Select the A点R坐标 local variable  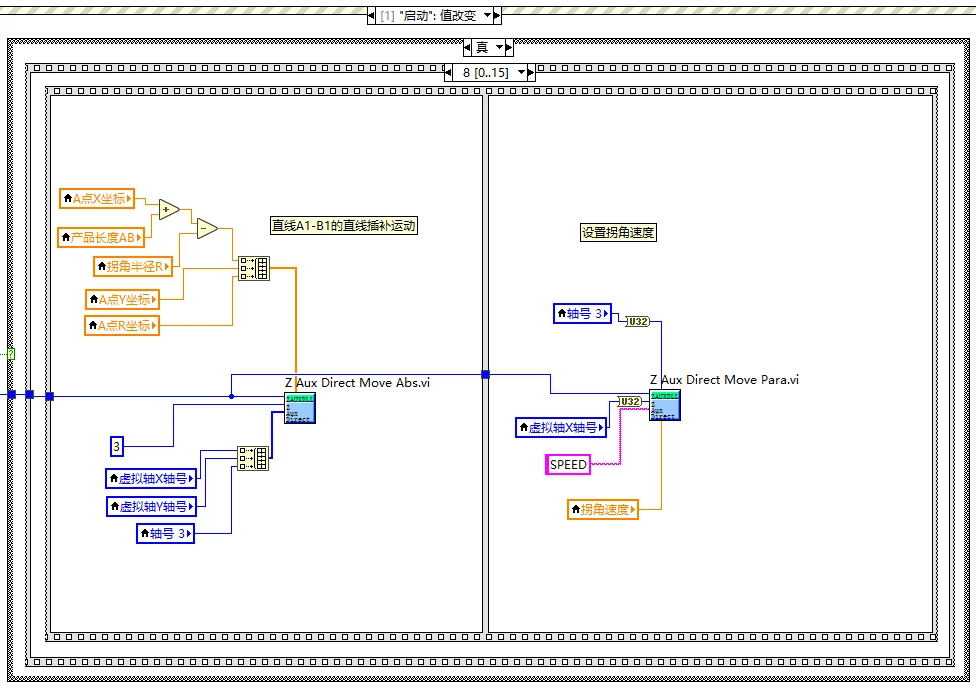pos(122,326)
